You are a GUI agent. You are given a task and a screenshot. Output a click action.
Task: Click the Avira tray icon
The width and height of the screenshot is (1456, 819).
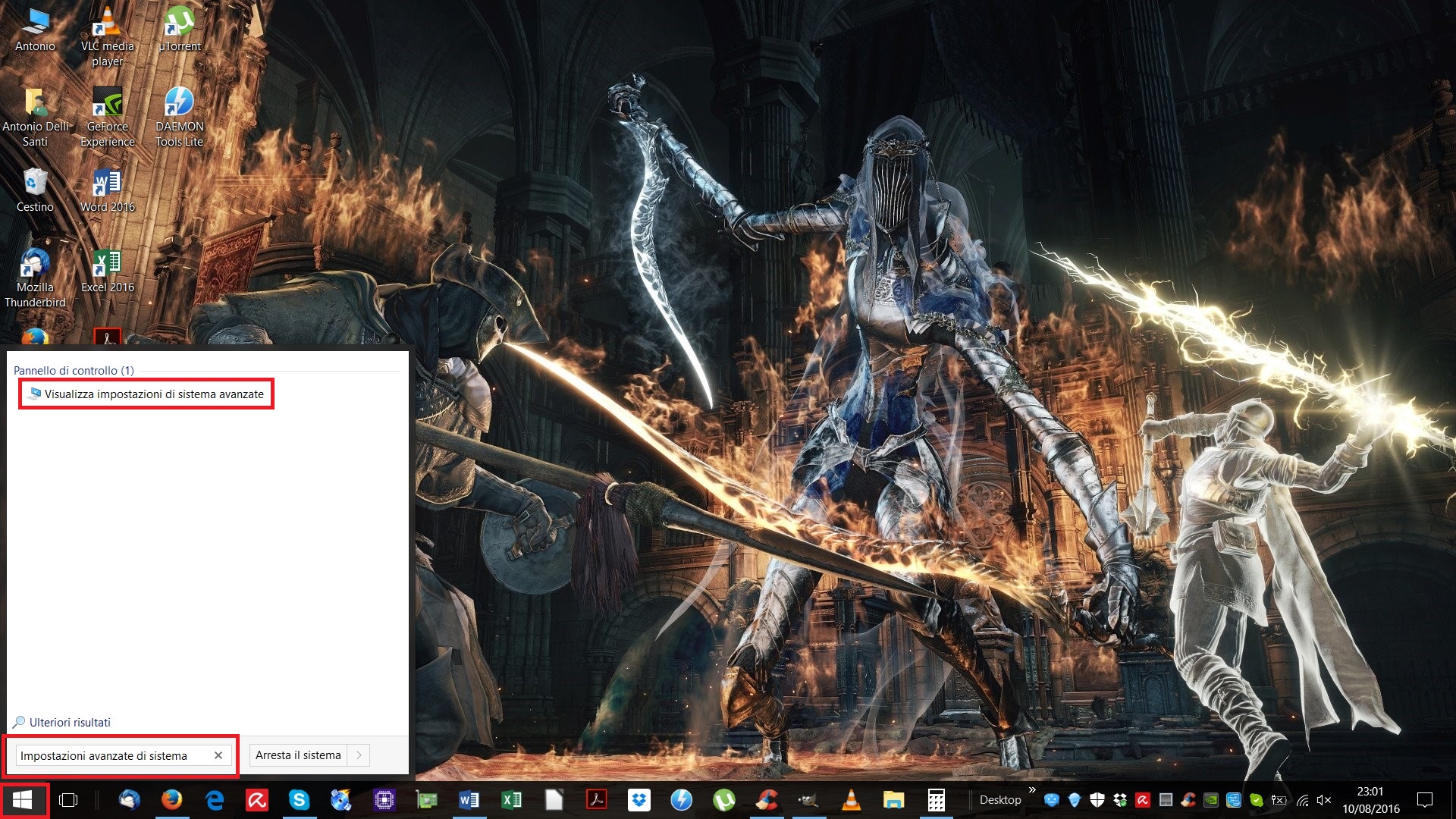[1143, 800]
